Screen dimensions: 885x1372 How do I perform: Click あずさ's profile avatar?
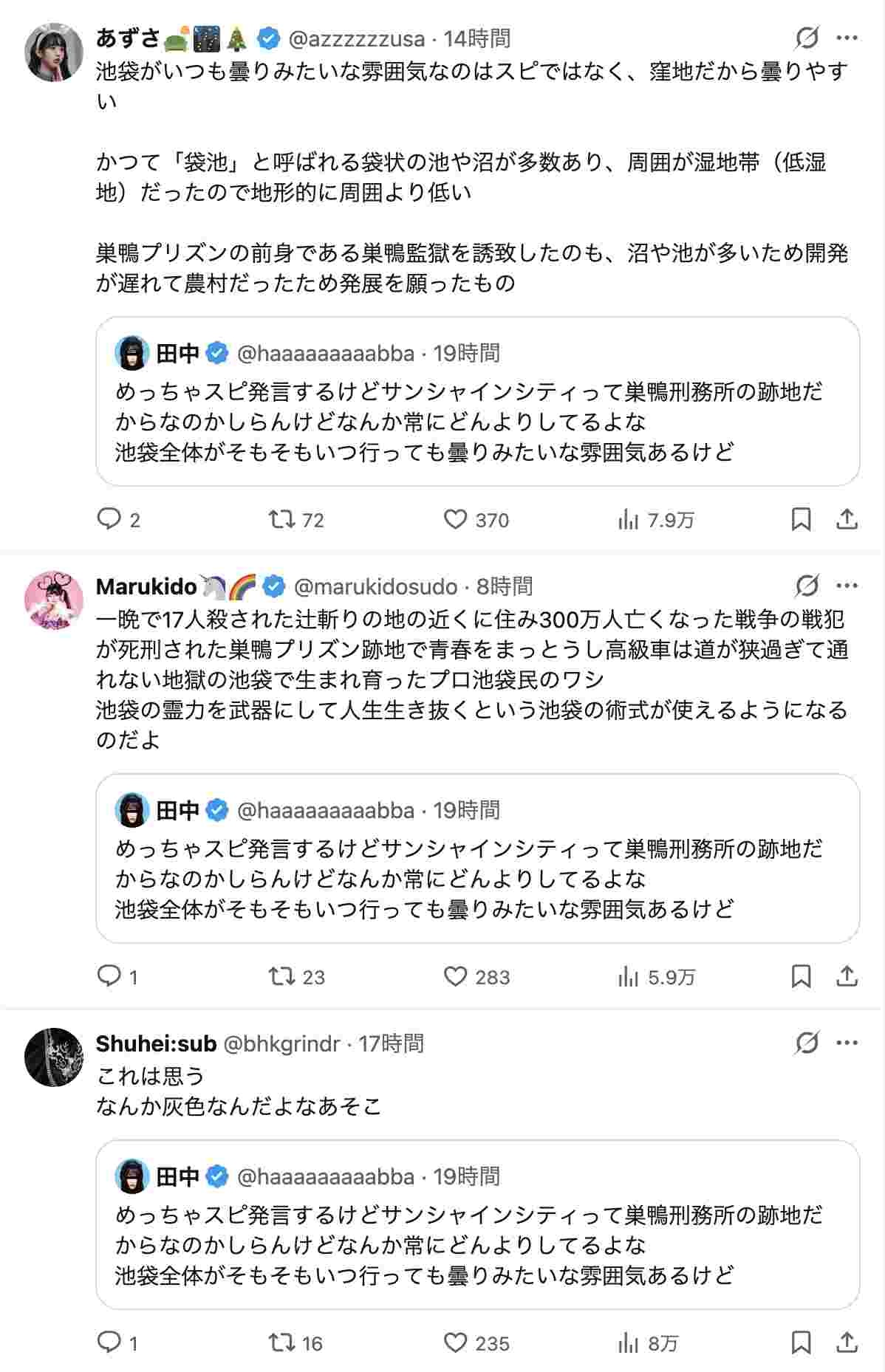[54, 52]
